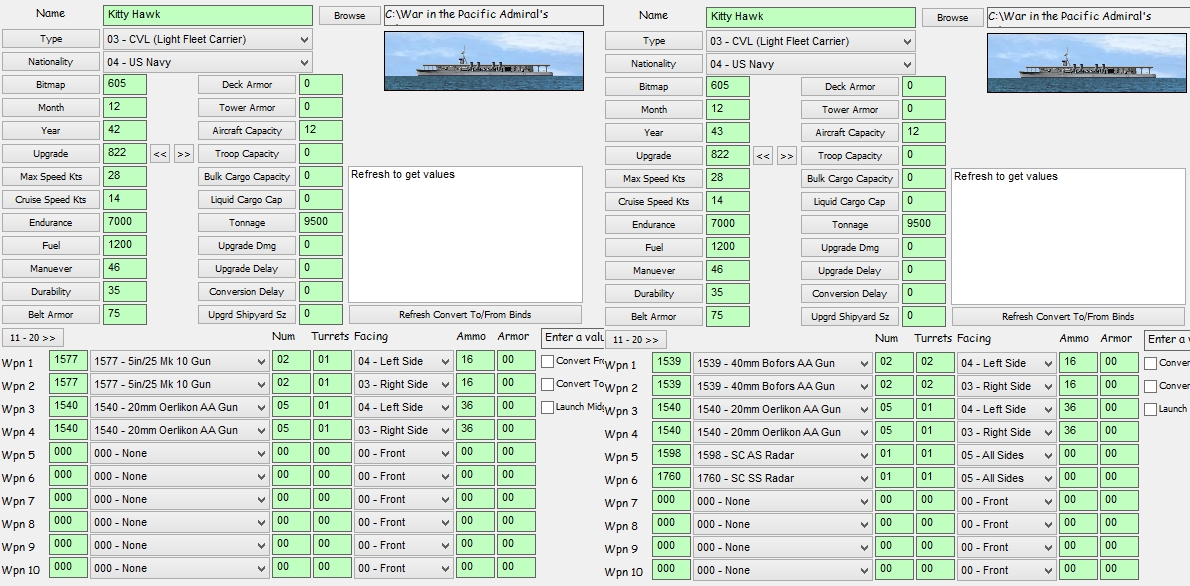The width and height of the screenshot is (1190, 586).
Task: Click the ship photo thumbnail
Action: pos(483,60)
